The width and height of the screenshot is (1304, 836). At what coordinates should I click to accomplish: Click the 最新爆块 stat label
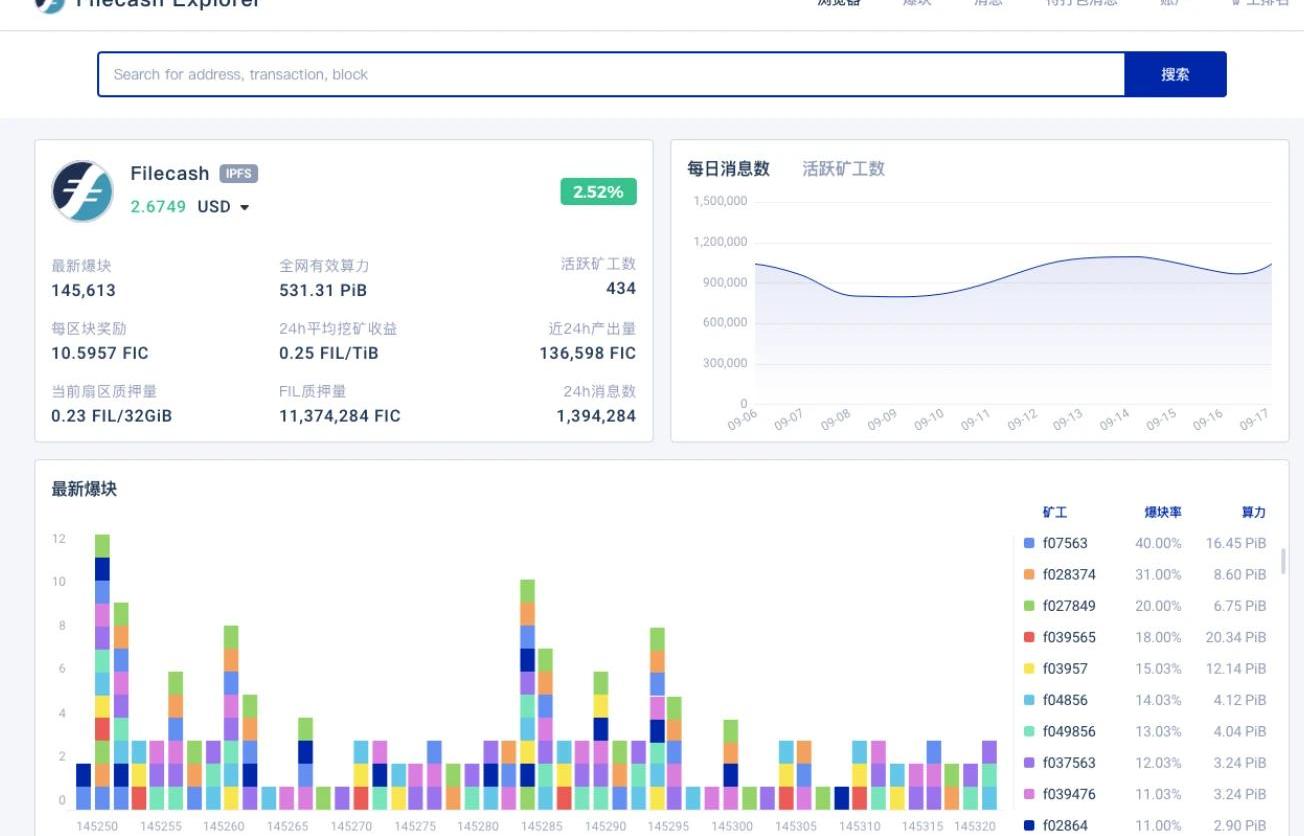point(81,266)
